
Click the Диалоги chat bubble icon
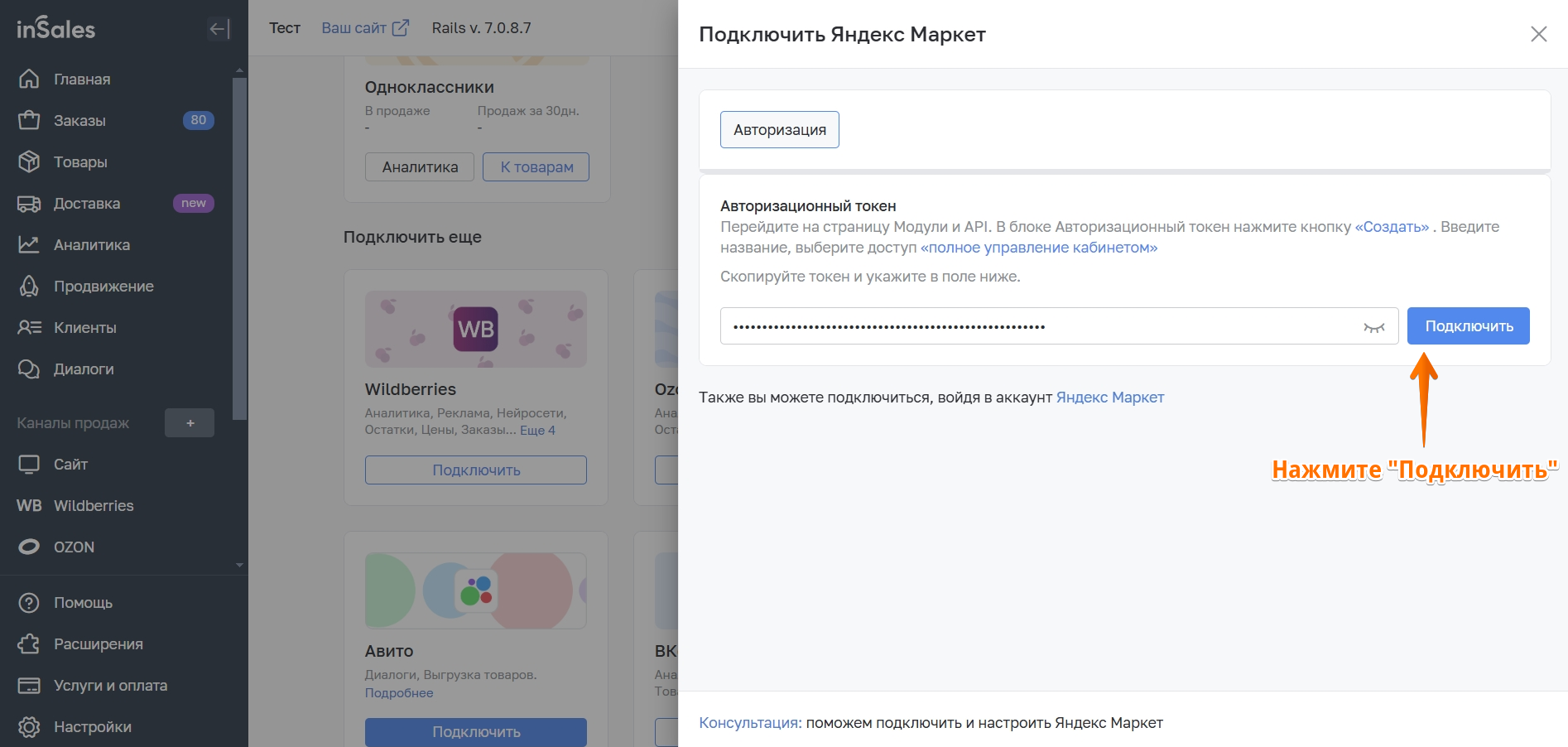click(x=29, y=369)
